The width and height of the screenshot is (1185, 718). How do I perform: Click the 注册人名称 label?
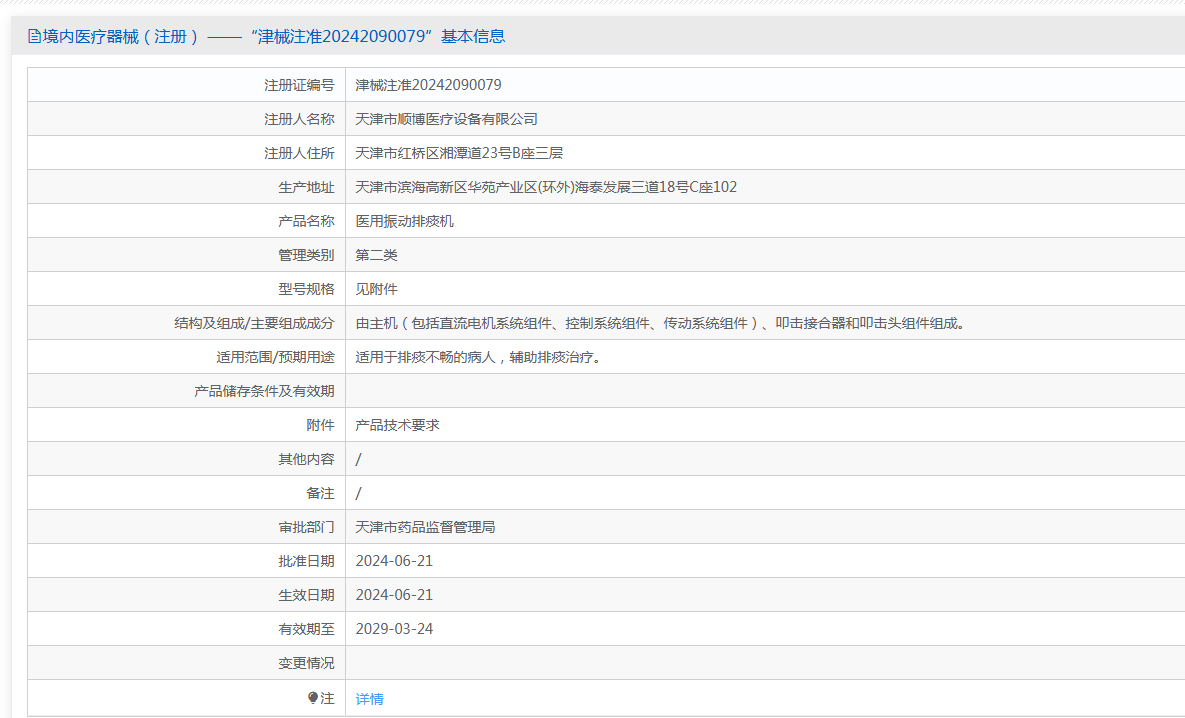click(x=299, y=119)
